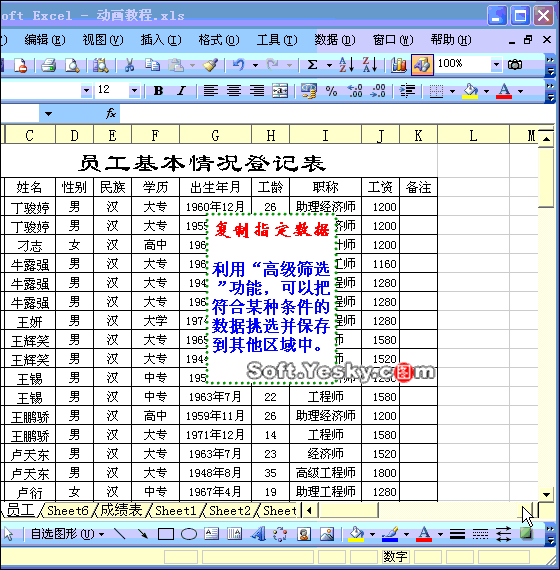Open the Borders dropdown arrow
The image size is (560, 570).
pos(452,91)
